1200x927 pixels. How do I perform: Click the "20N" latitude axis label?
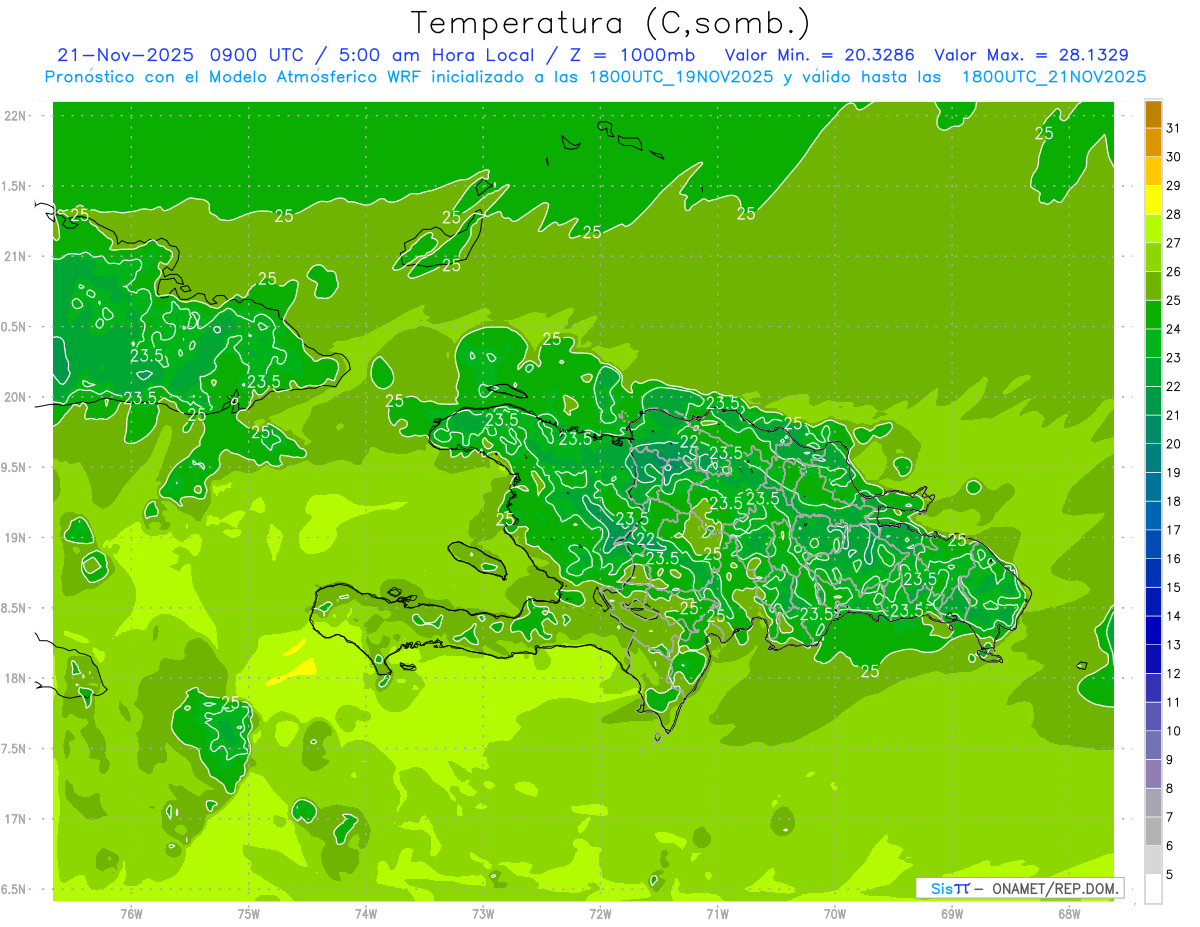pos(15,397)
